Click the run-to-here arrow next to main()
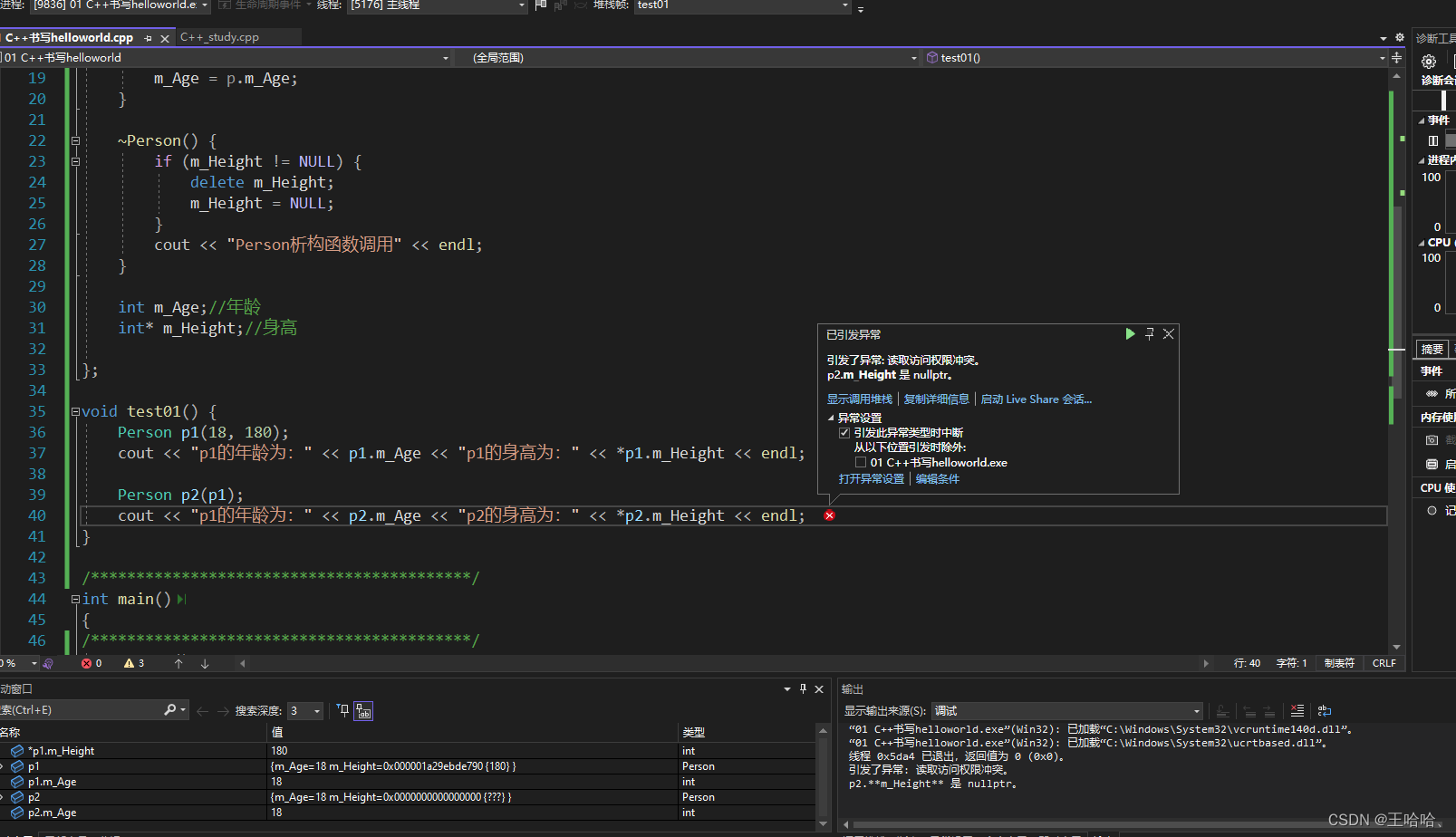Viewport: 1456px width, 837px height. pos(182,599)
